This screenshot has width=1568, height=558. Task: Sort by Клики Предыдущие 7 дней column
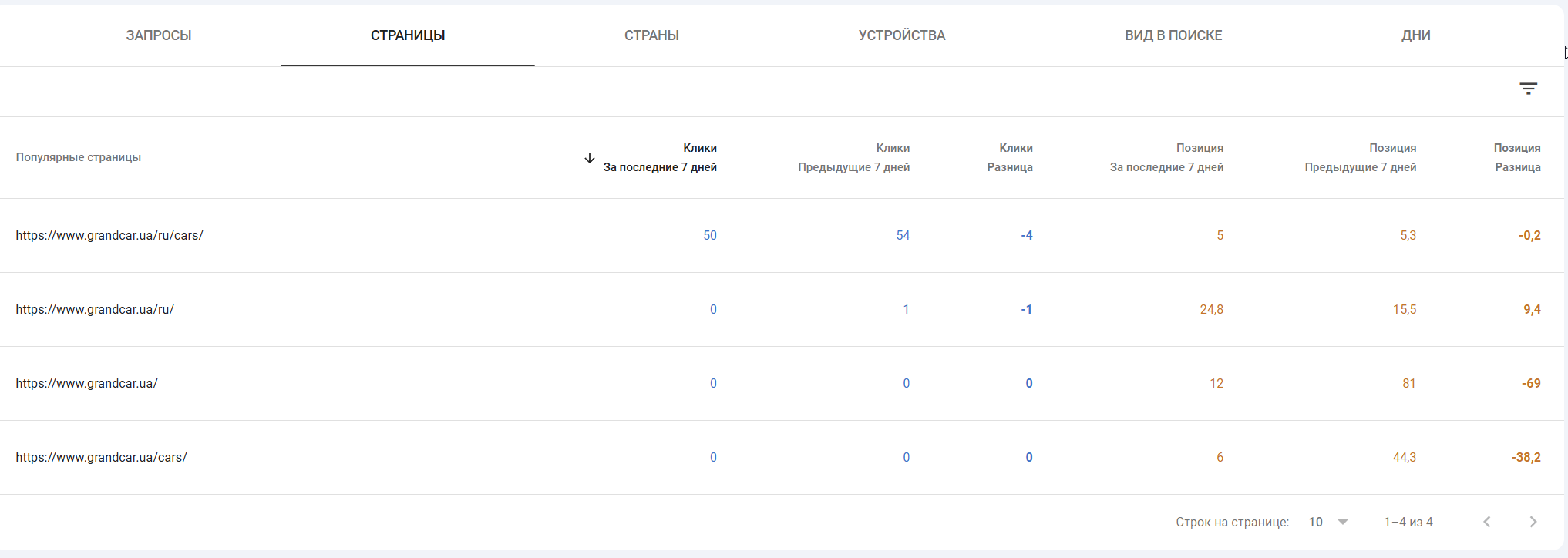854,158
